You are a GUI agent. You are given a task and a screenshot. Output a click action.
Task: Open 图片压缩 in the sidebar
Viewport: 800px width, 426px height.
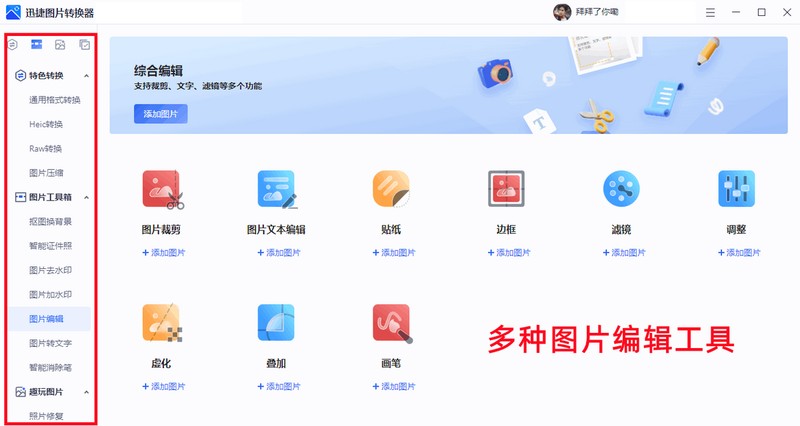click(46, 173)
